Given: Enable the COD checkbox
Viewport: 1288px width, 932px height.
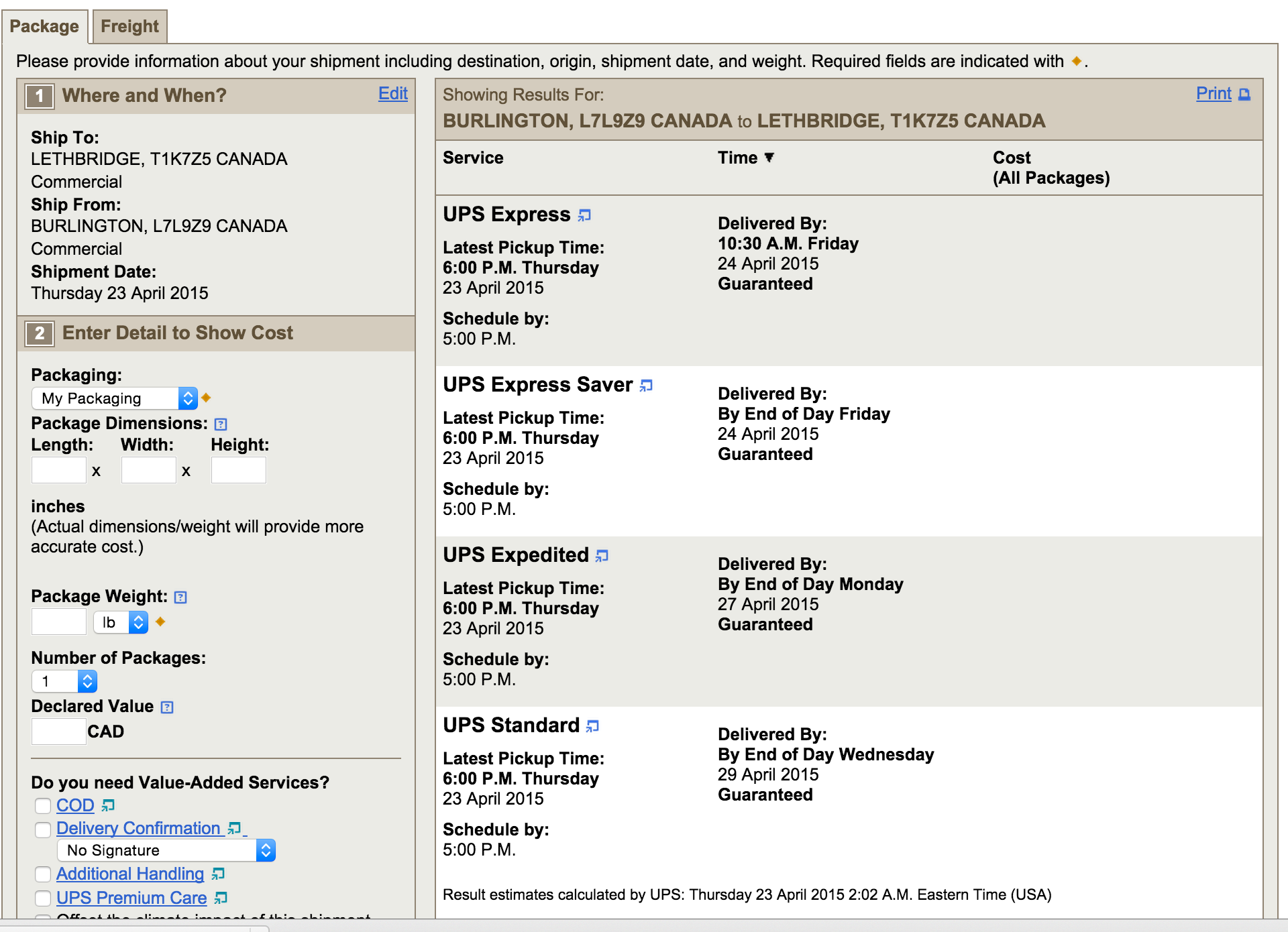Looking at the screenshot, I should [x=43, y=805].
